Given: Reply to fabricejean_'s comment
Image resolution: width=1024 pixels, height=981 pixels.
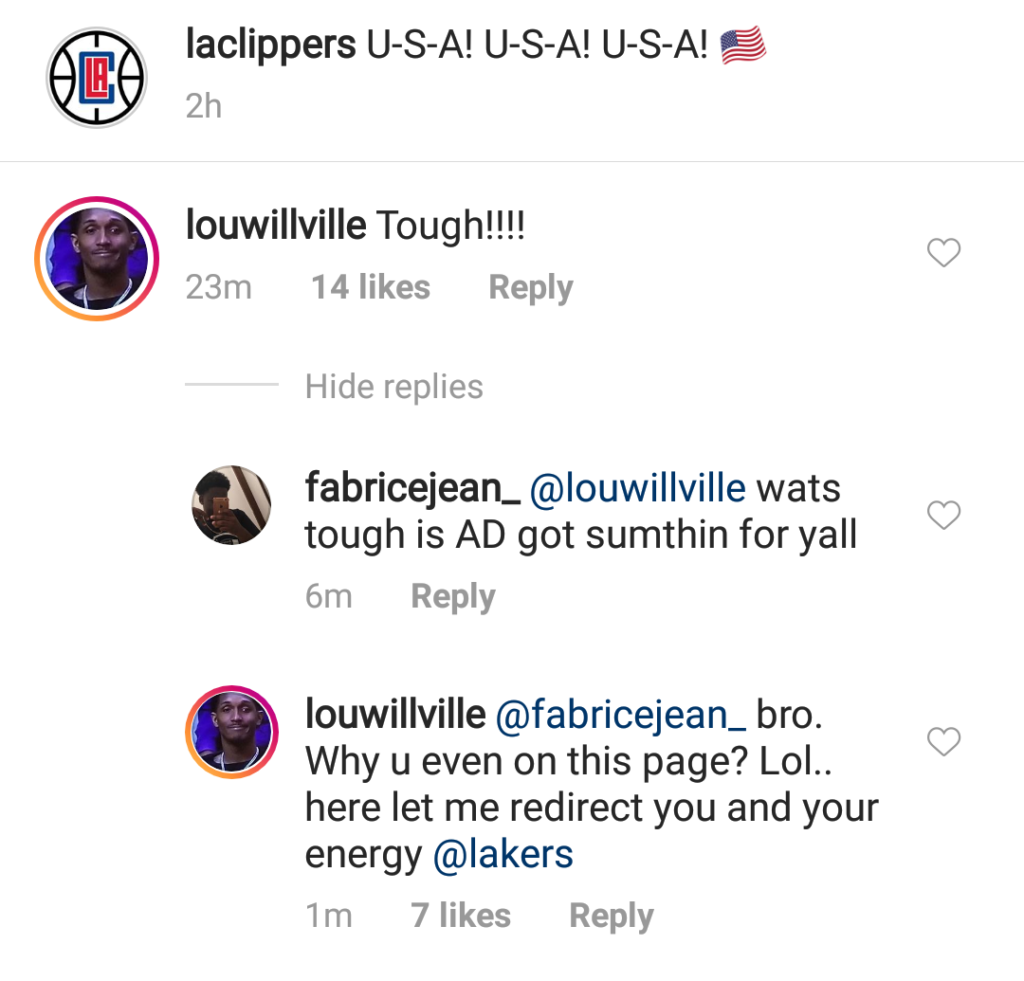Looking at the screenshot, I should tap(453, 596).
